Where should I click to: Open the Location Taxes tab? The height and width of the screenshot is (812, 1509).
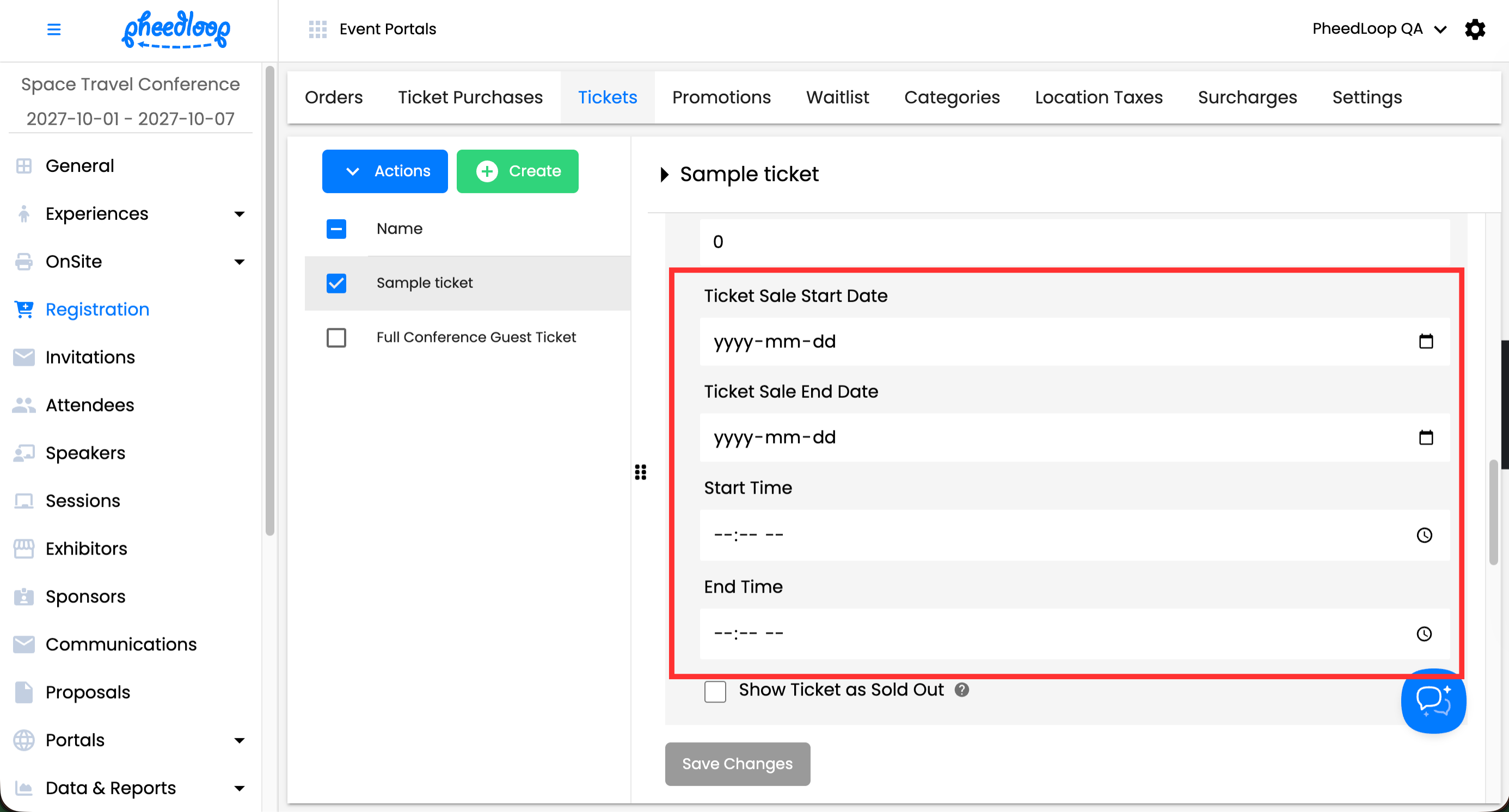tap(1099, 97)
